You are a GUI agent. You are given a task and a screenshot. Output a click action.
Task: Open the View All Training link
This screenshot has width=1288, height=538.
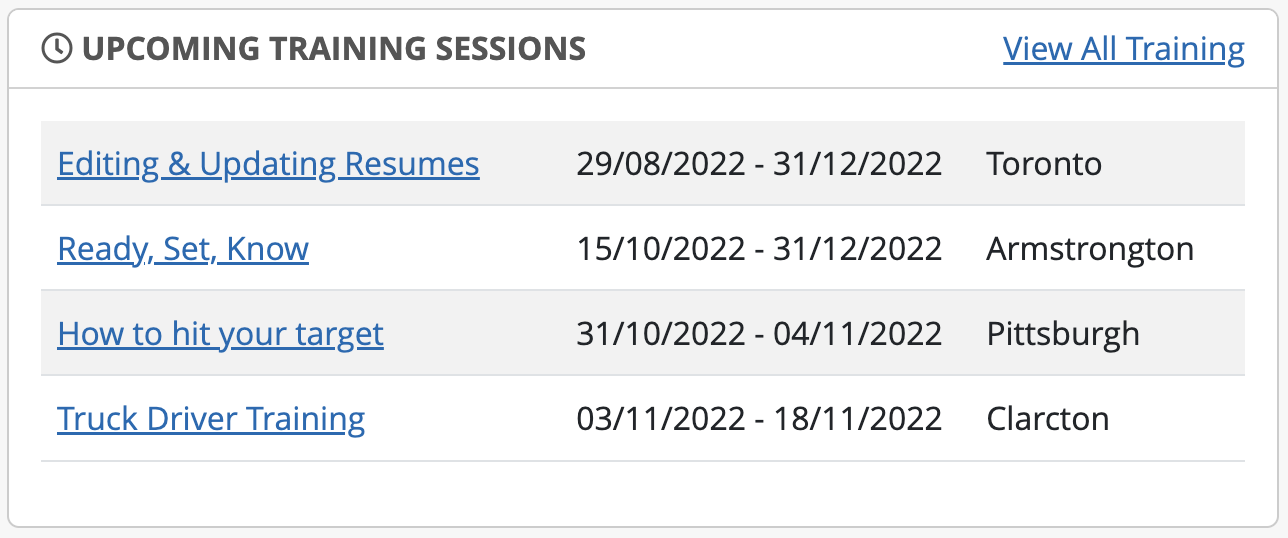[1123, 48]
